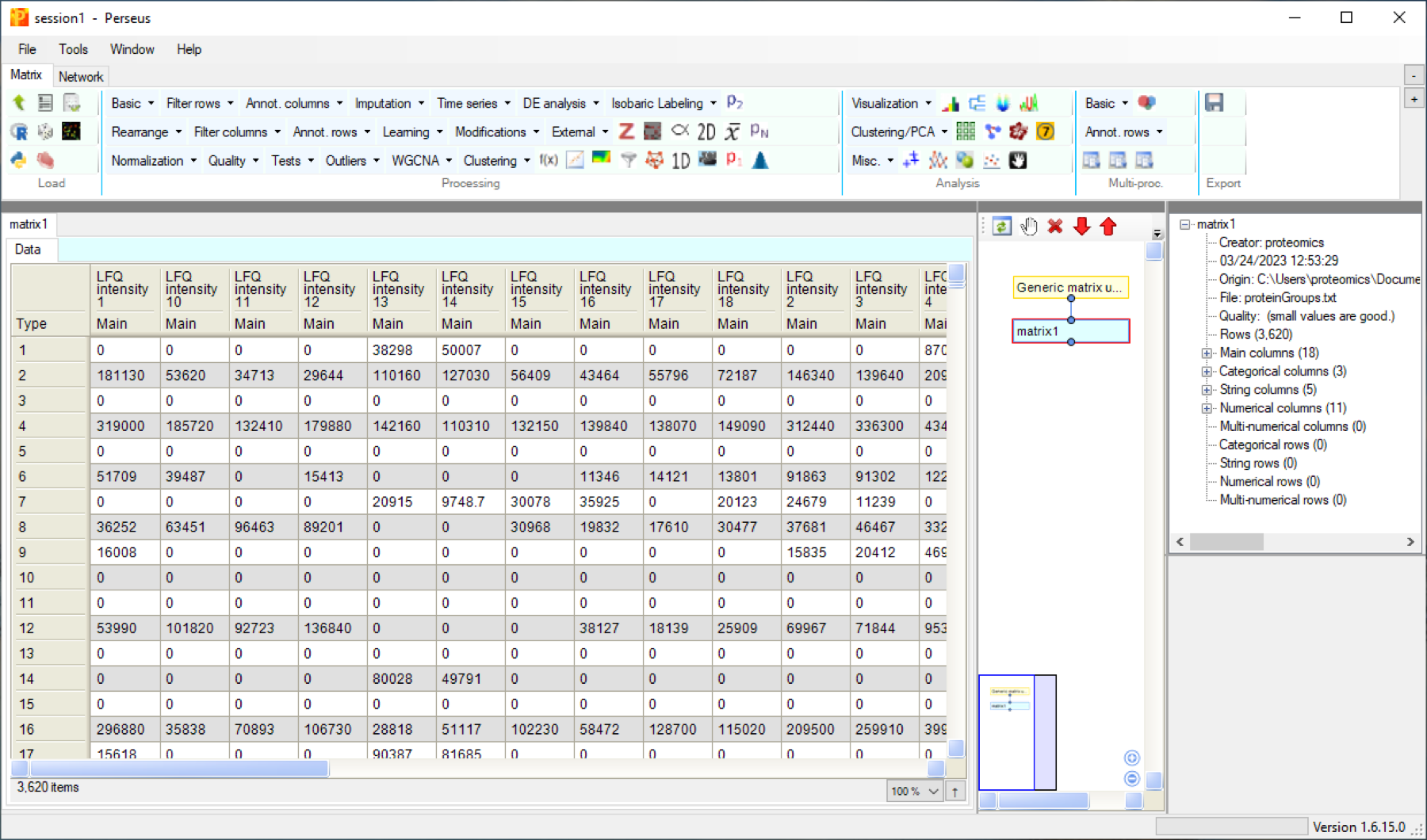Click the red X delete workflow icon
Screen dimensions: 1427x840
[1054, 227]
